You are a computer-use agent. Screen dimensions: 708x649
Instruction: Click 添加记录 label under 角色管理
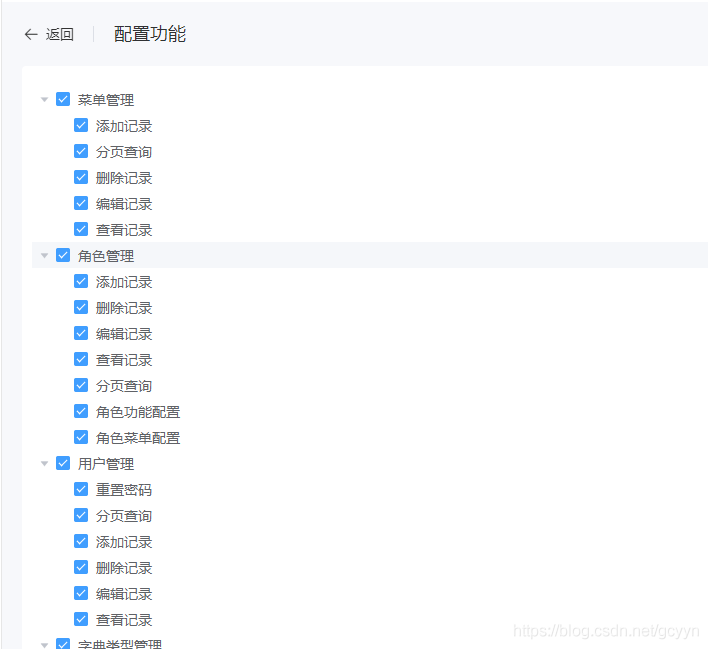click(124, 282)
